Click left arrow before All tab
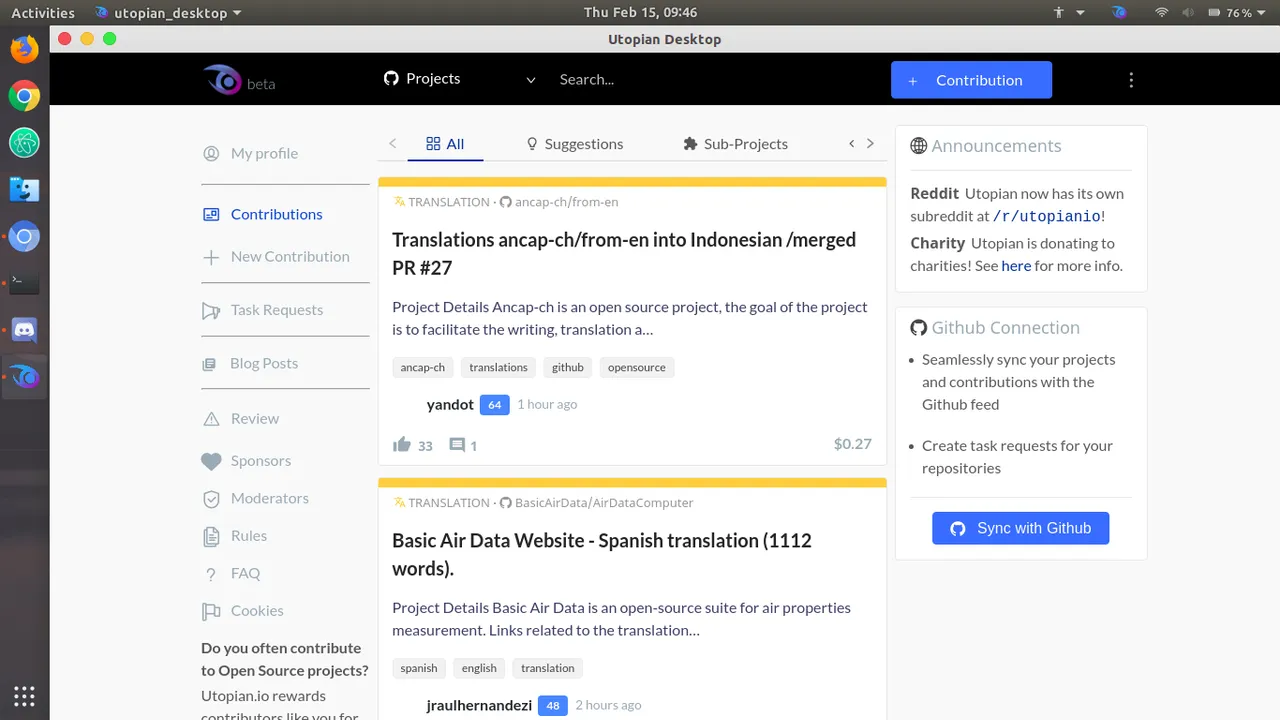 (393, 144)
